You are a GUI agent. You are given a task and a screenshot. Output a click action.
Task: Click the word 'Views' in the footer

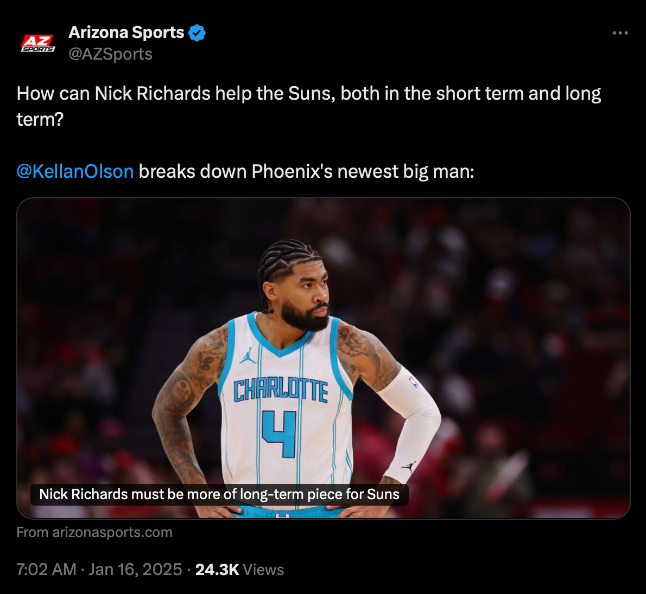264,569
